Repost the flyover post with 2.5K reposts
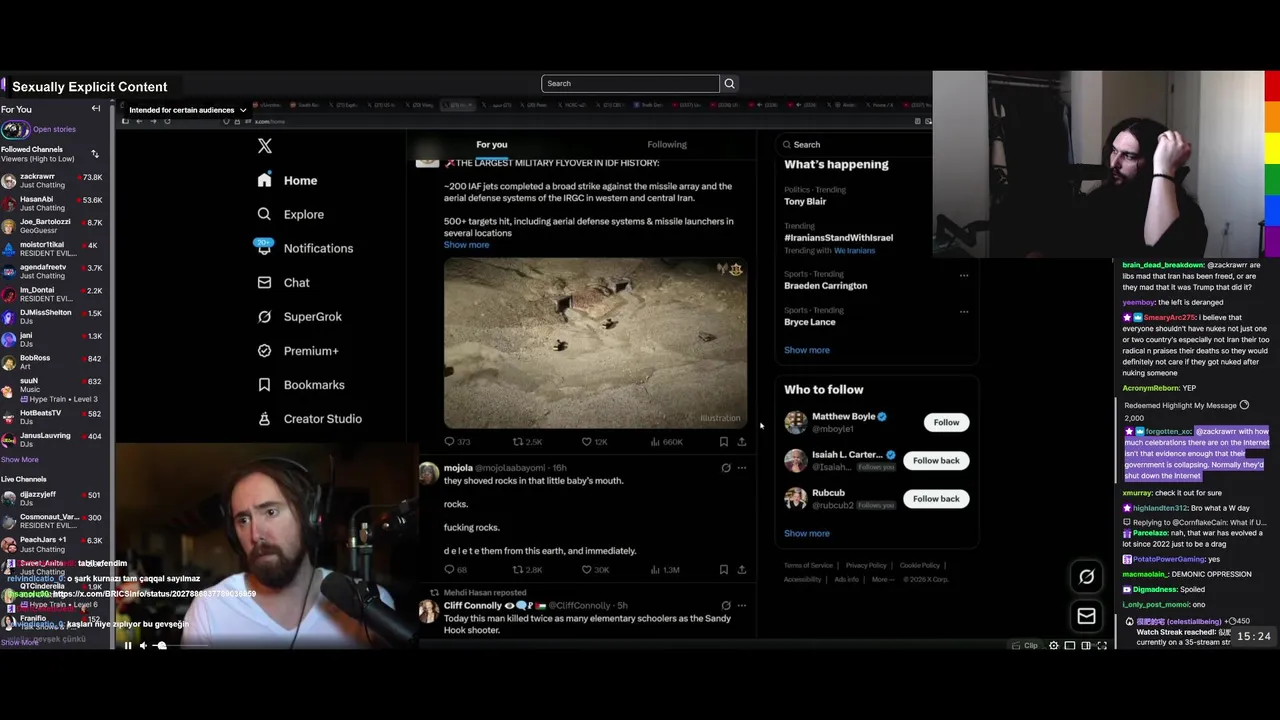This screenshot has width=1280, height=720. 527,442
